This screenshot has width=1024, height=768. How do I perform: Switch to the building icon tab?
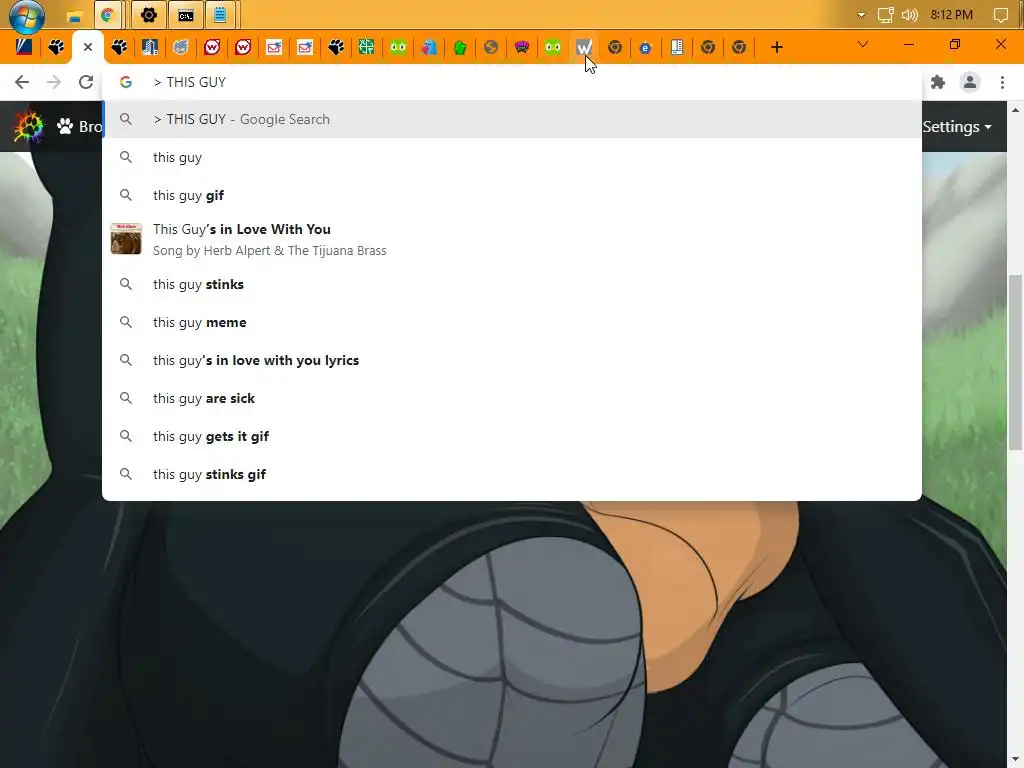coord(150,47)
